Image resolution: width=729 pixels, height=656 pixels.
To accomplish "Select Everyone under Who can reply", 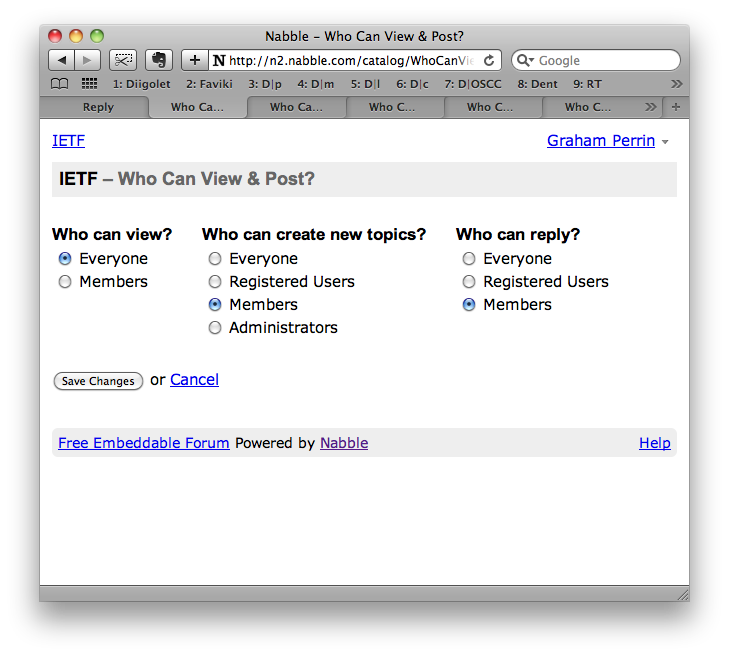I will (469, 259).
